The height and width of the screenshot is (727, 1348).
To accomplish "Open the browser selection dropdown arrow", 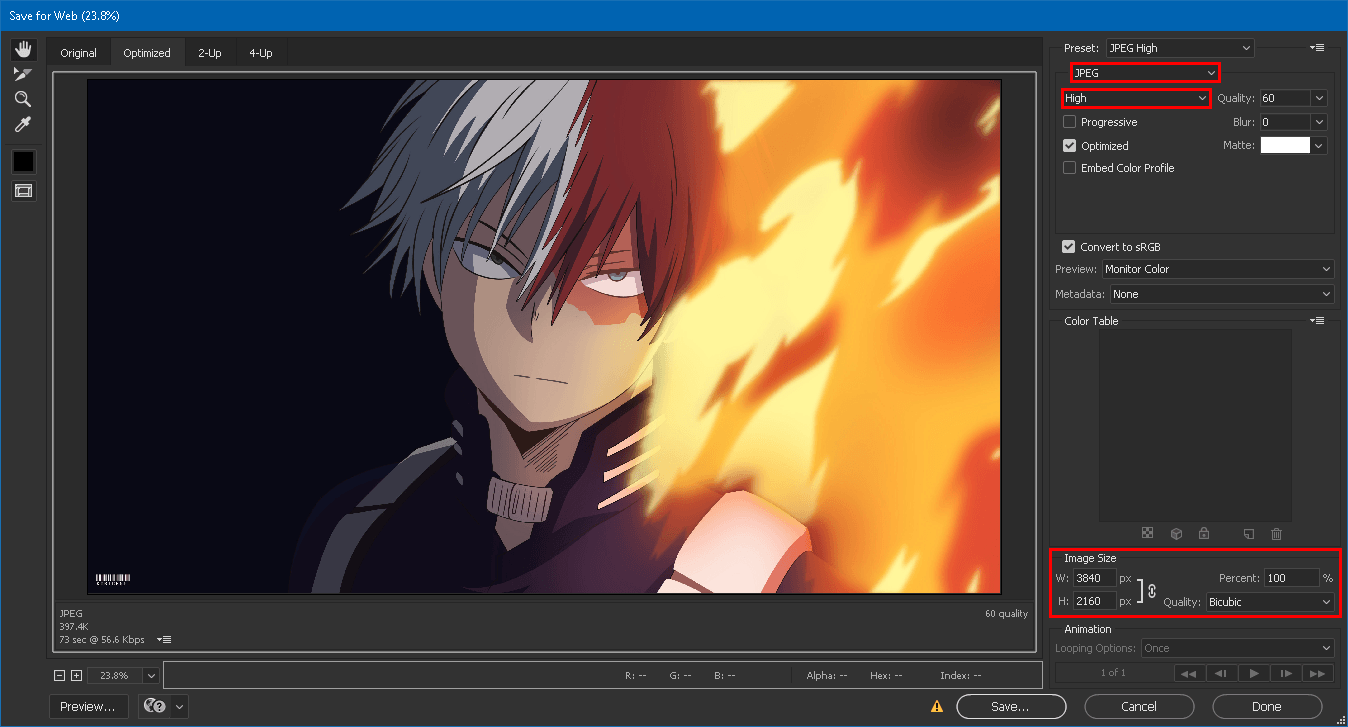I will pos(180,706).
